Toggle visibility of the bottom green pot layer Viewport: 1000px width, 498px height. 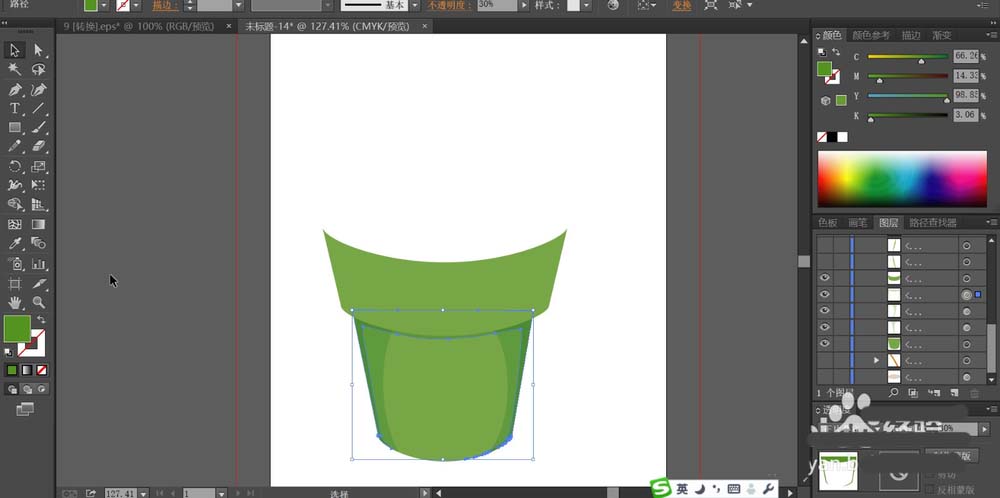coord(825,343)
